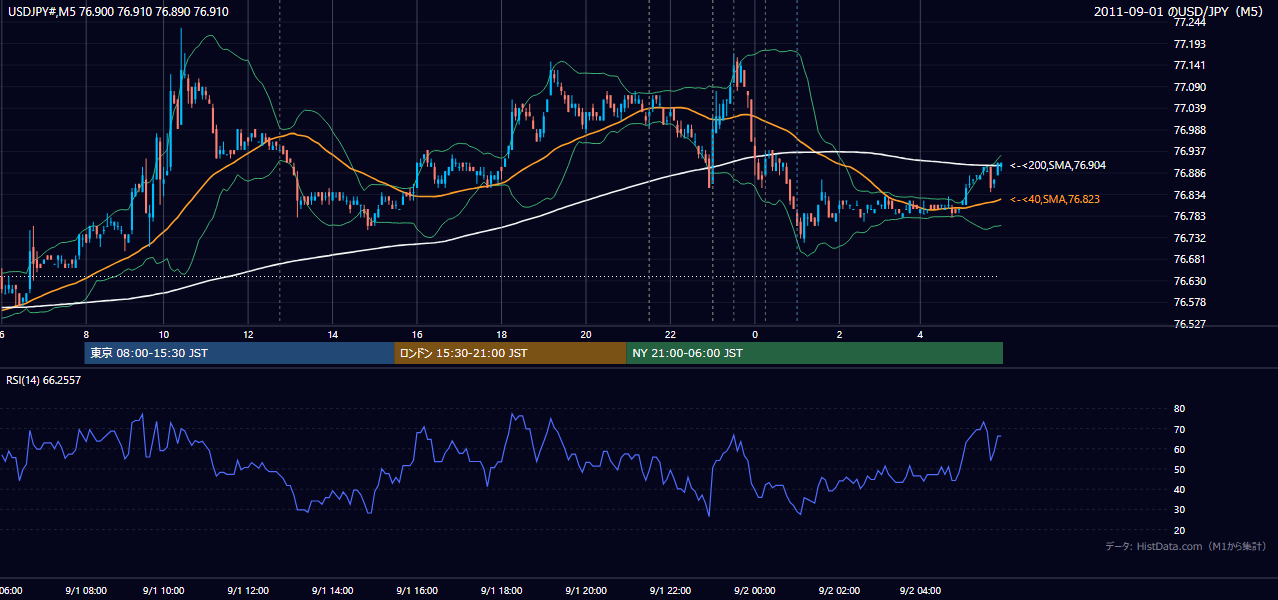Click the 2011-09-01 USD/JPY (M5) title
The height and width of the screenshot is (600, 1278).
pos(1180,11)
